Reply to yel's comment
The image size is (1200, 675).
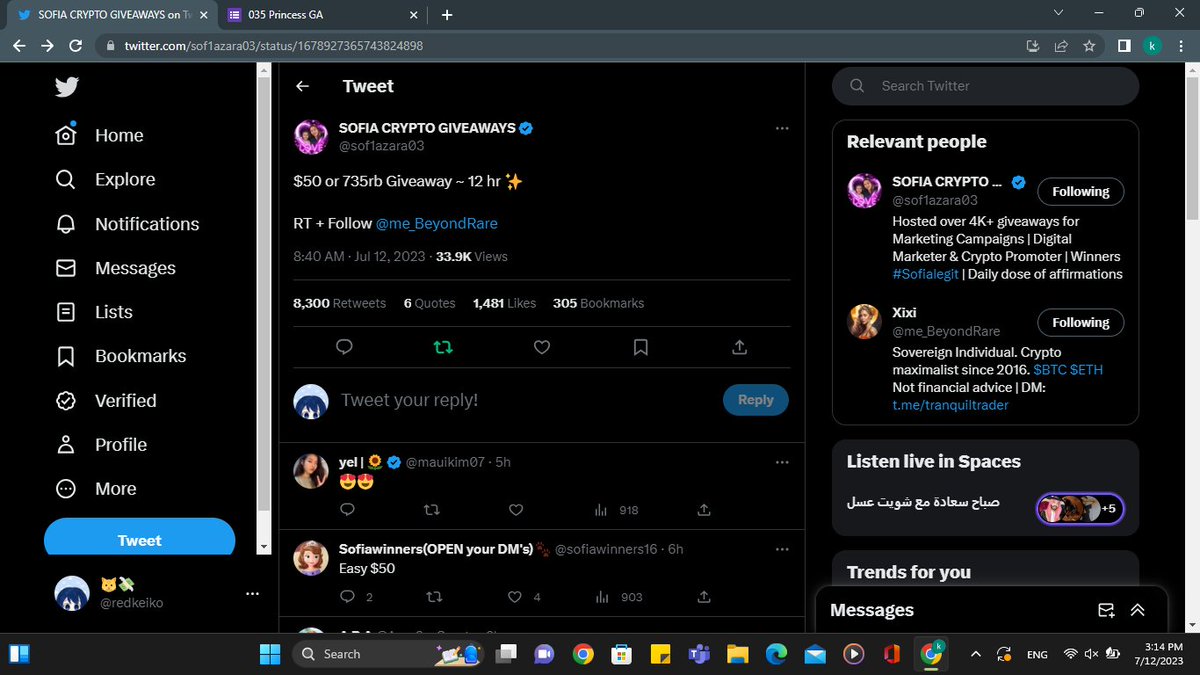(348, 510)
